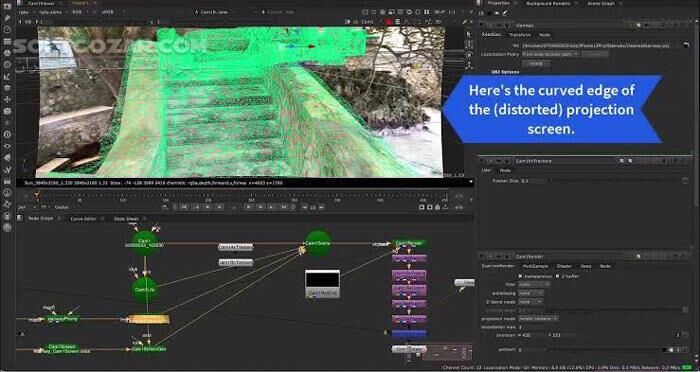Click the overscan h value field
700x372 pixels.
tap(563, 335)
